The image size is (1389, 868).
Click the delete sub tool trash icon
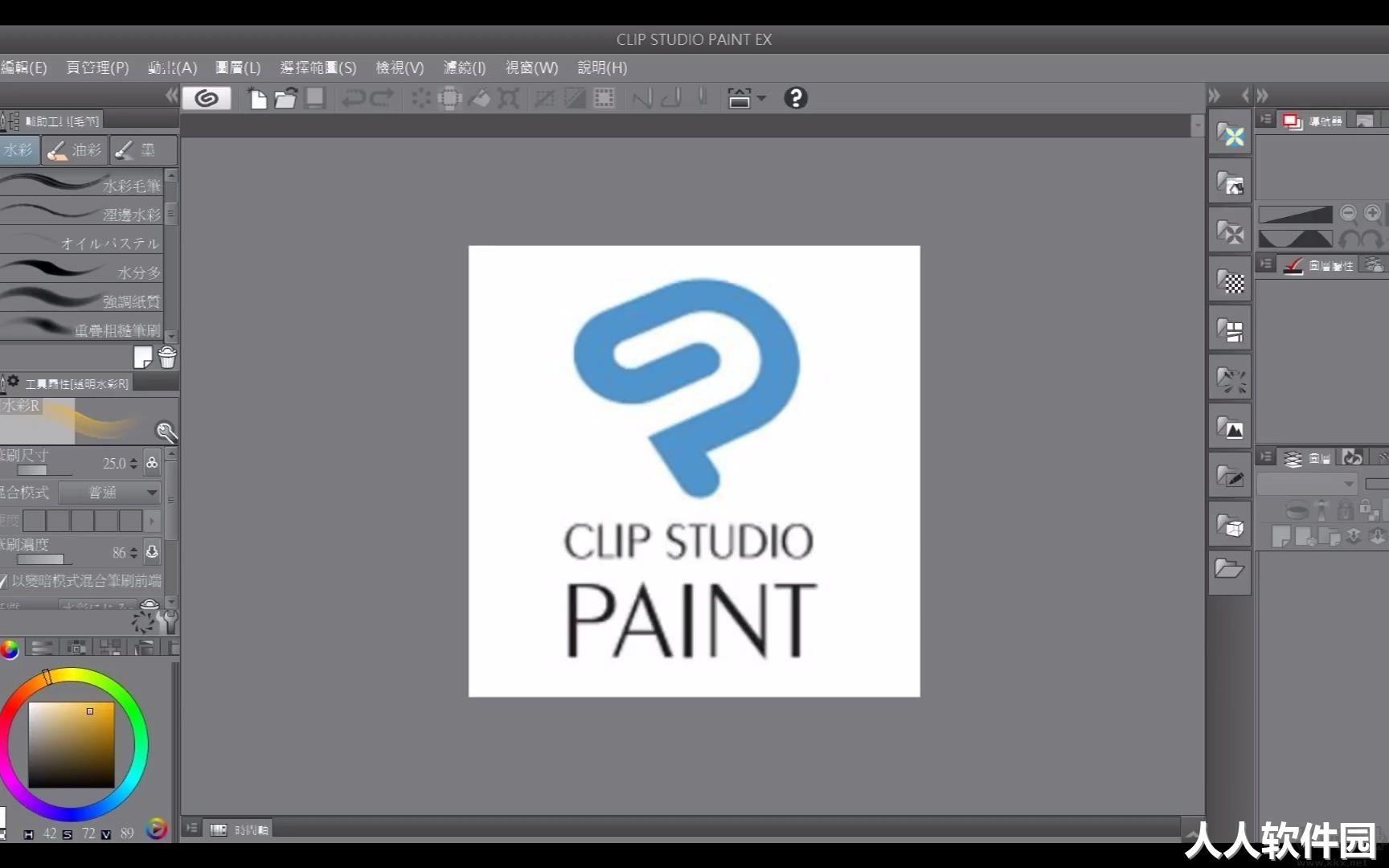[167, 357]
